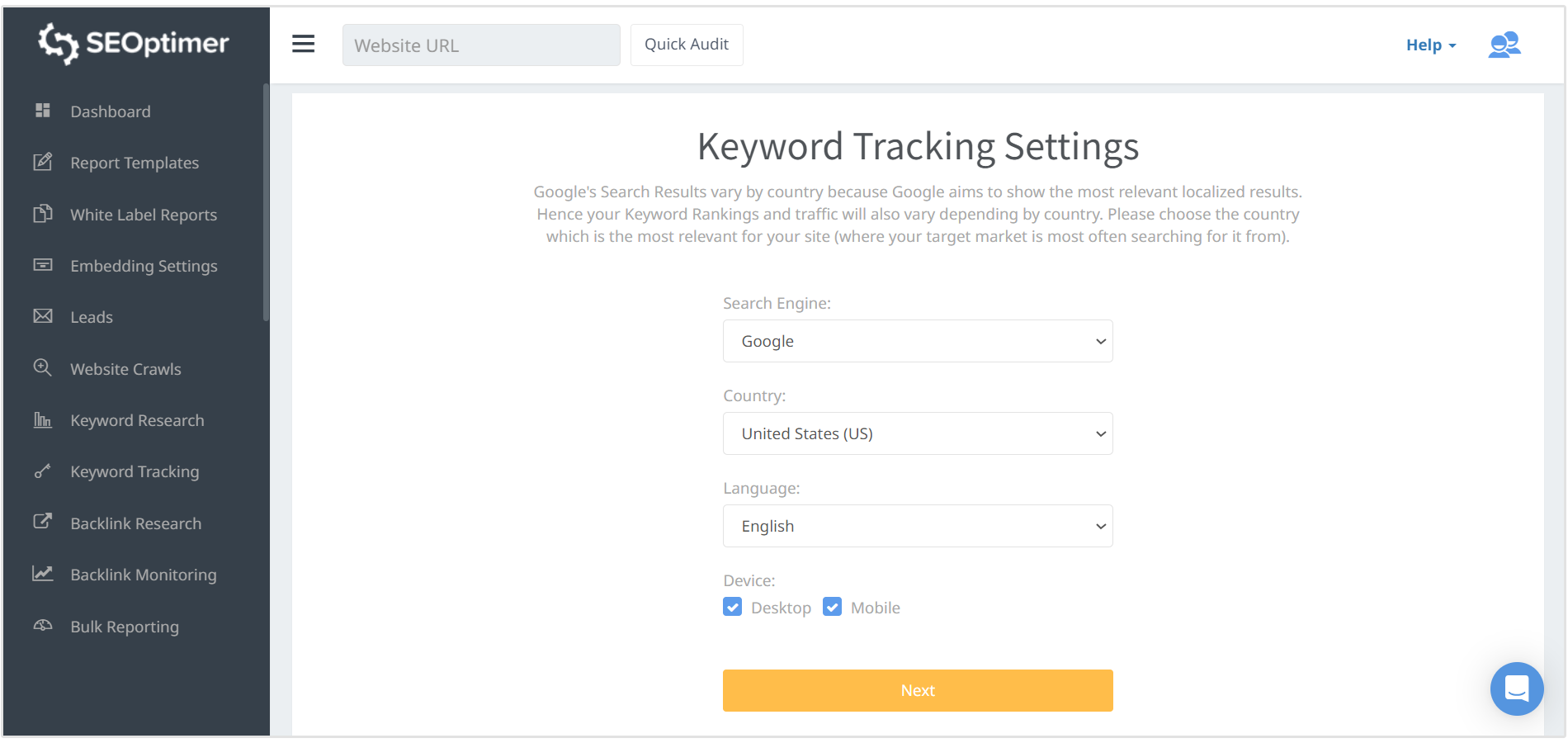Click the SEOptimer logo
Viewport: 1568px width, 743px height.
click(134, 43)
